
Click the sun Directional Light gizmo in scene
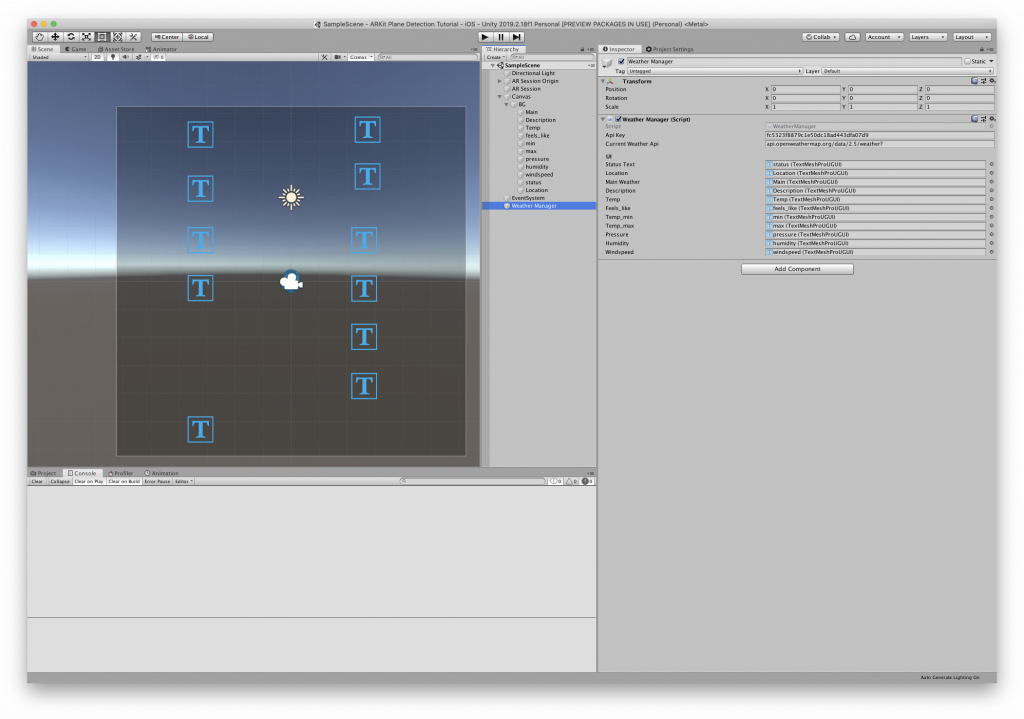[291, 197]
